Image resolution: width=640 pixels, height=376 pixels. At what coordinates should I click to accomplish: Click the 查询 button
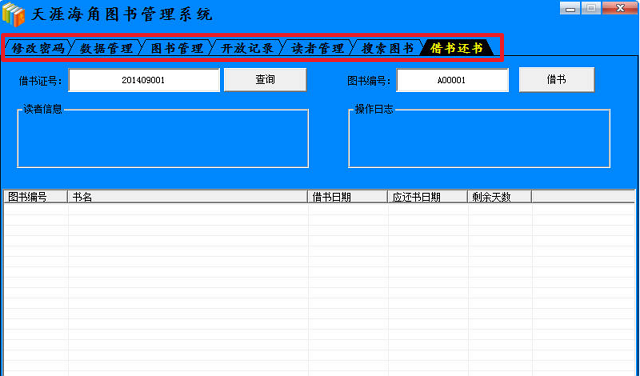click(x=265, y=80)
